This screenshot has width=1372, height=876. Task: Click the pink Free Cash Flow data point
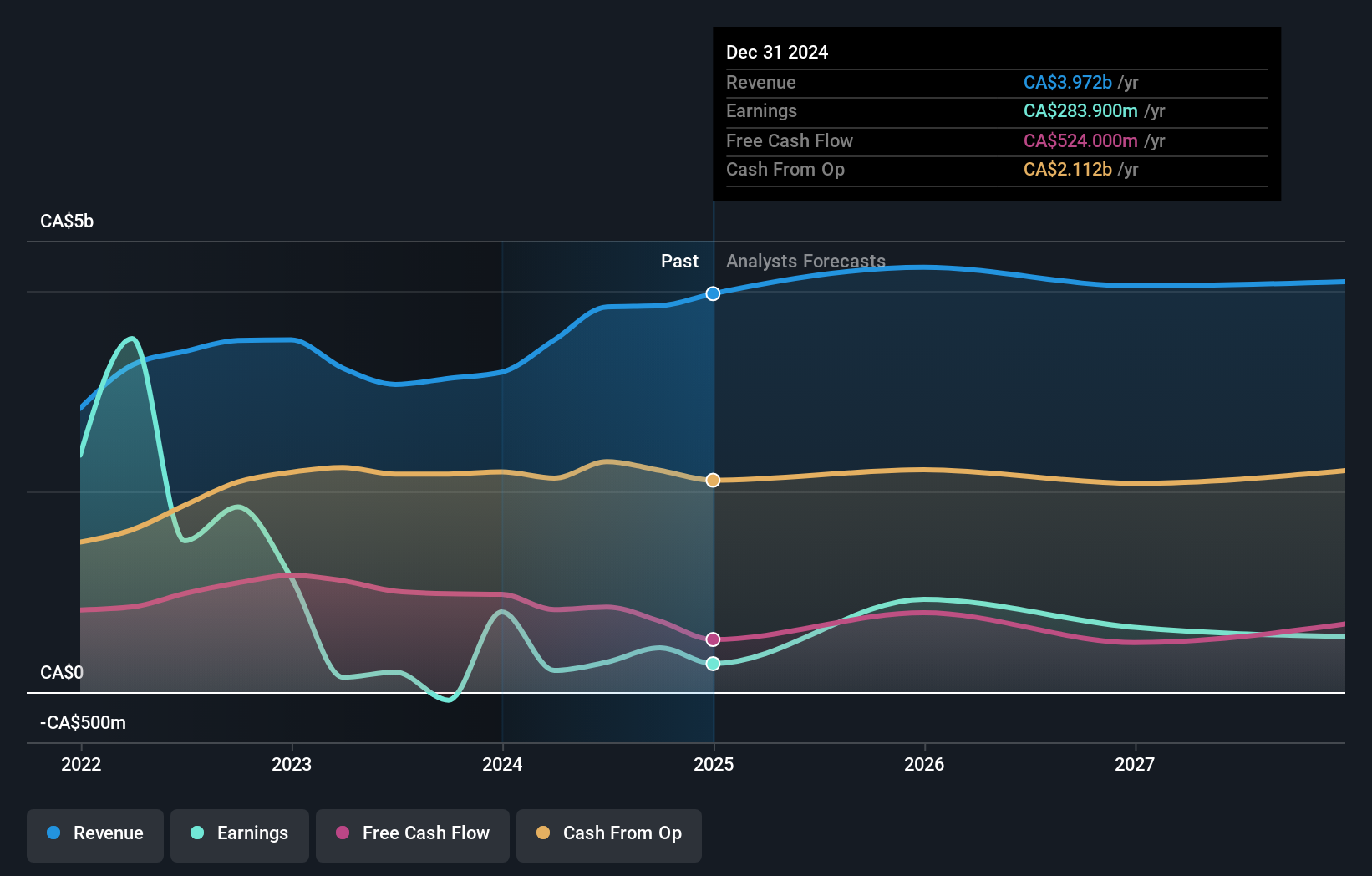click(713, 639)
